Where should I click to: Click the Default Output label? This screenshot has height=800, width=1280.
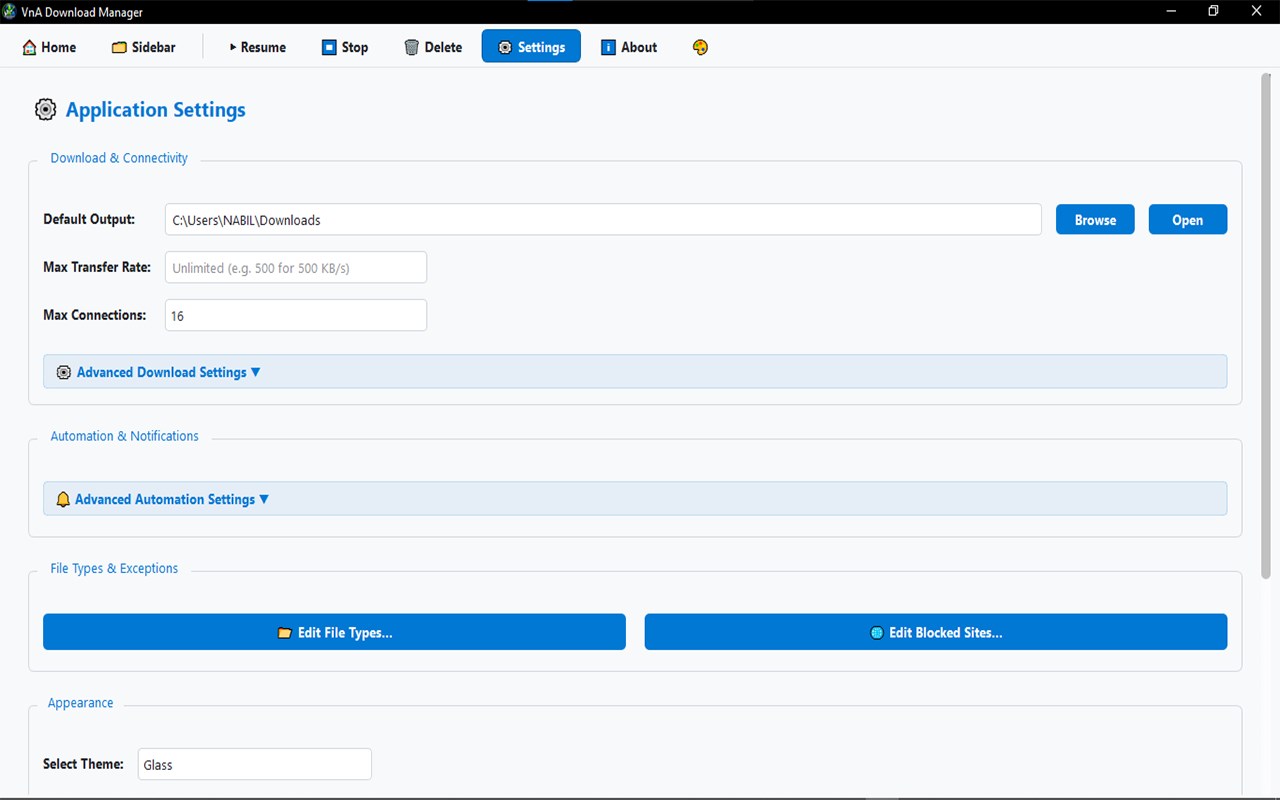pos(89,219)
